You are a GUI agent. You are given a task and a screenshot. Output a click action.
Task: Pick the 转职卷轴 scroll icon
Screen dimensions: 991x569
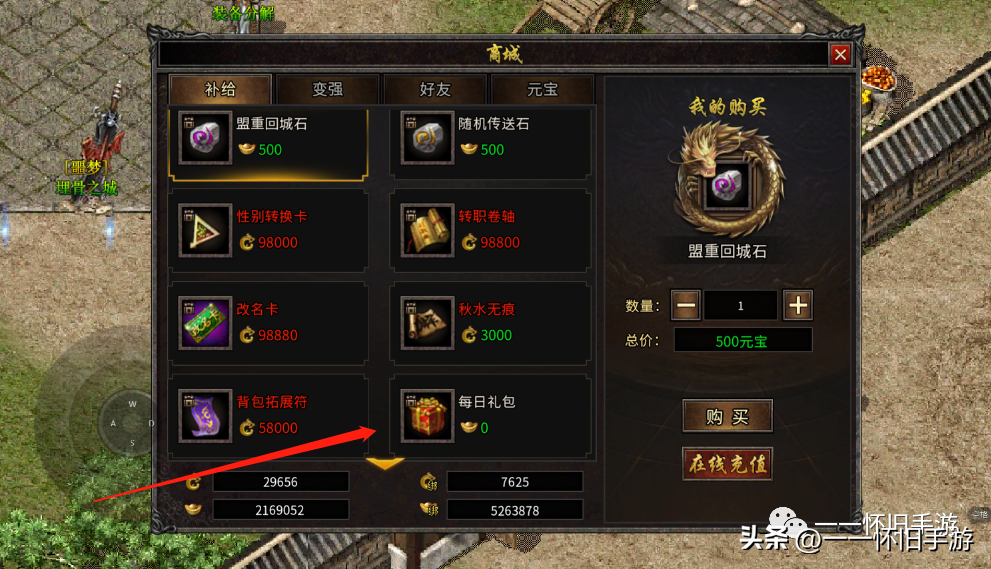[427, 230]
